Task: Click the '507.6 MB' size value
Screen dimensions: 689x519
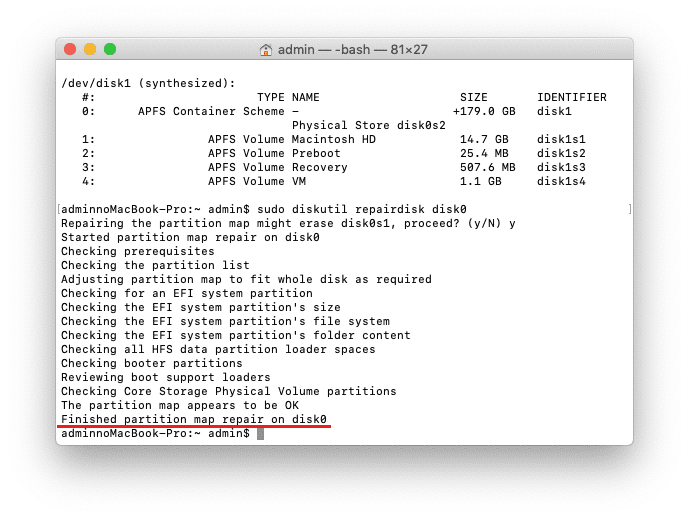Action: 488,167
